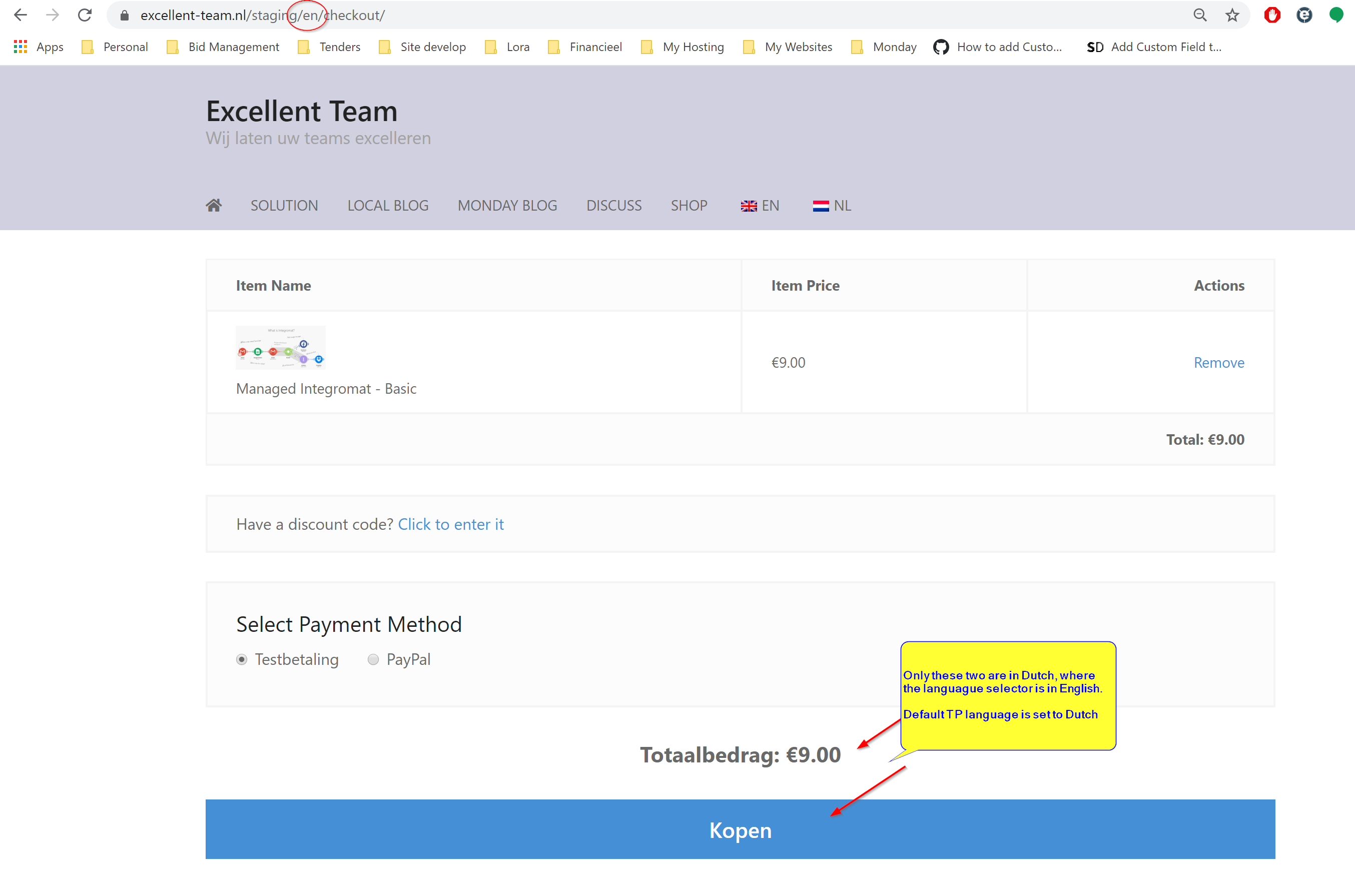Open the My Hosting bookmarks folder

click(x=683, y=47)
